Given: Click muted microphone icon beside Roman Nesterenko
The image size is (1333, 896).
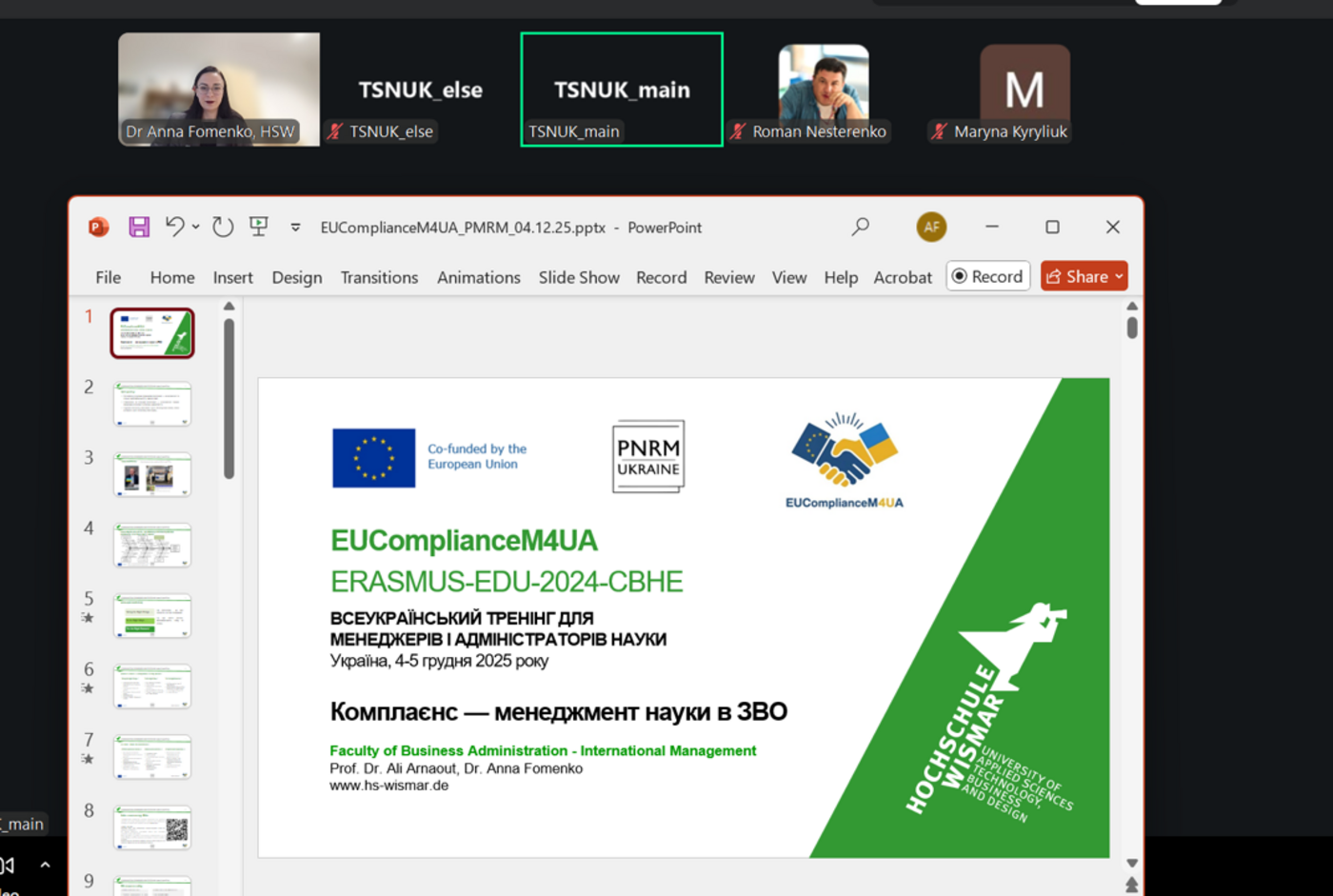Looking at the screenshot, I should 738,131.
